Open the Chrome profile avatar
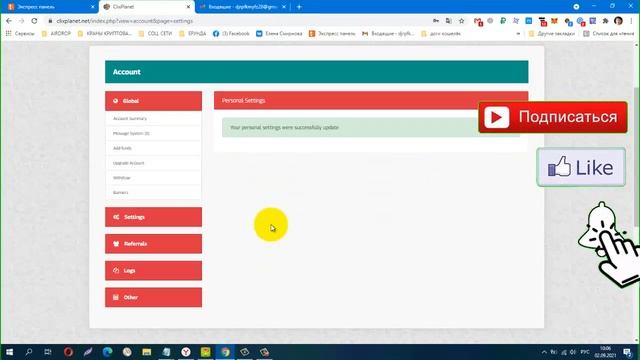640x360 pixels. (x=618, y=21)
